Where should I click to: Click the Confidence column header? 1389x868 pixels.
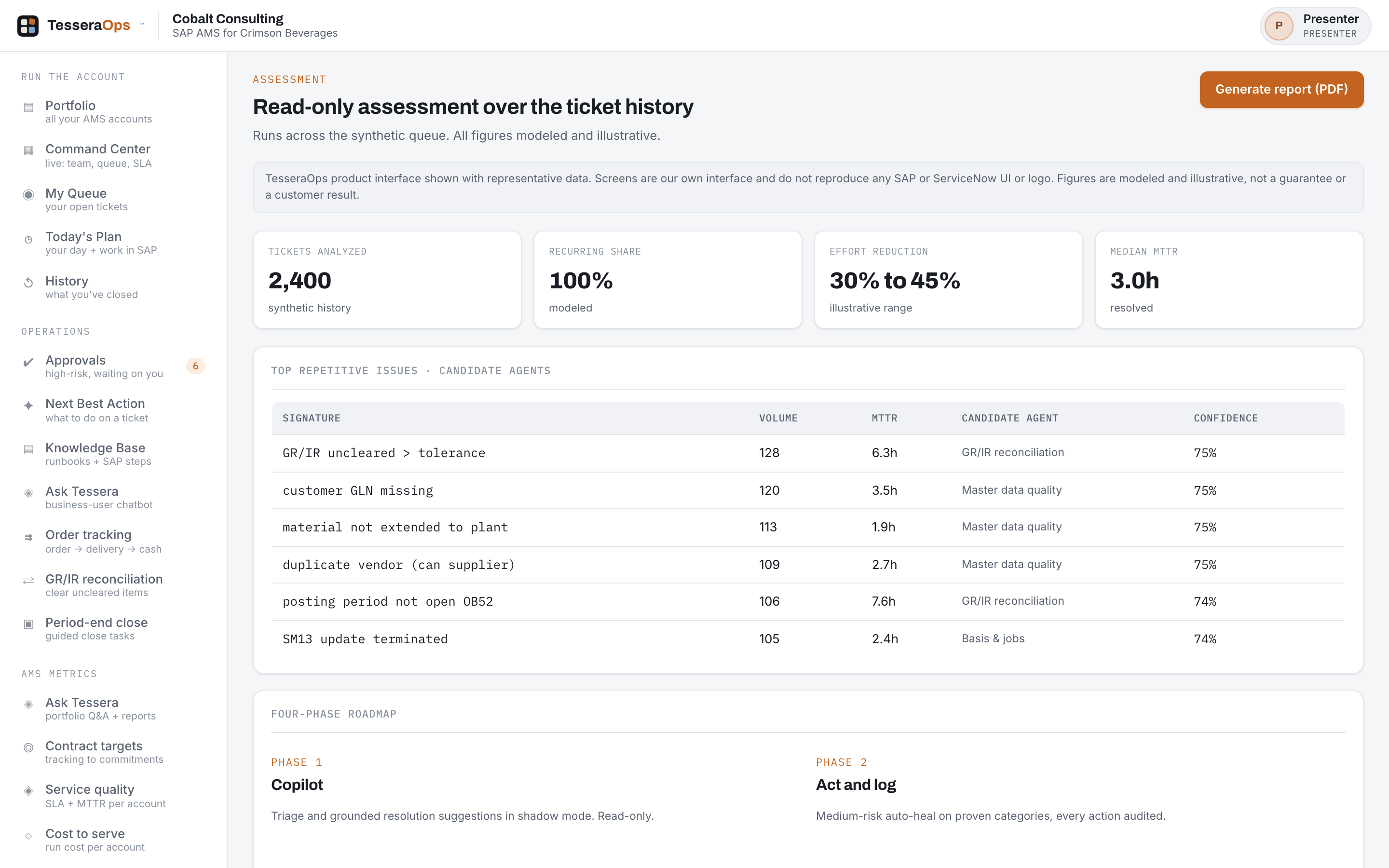pyautogui.click(x=1226, y=418)
